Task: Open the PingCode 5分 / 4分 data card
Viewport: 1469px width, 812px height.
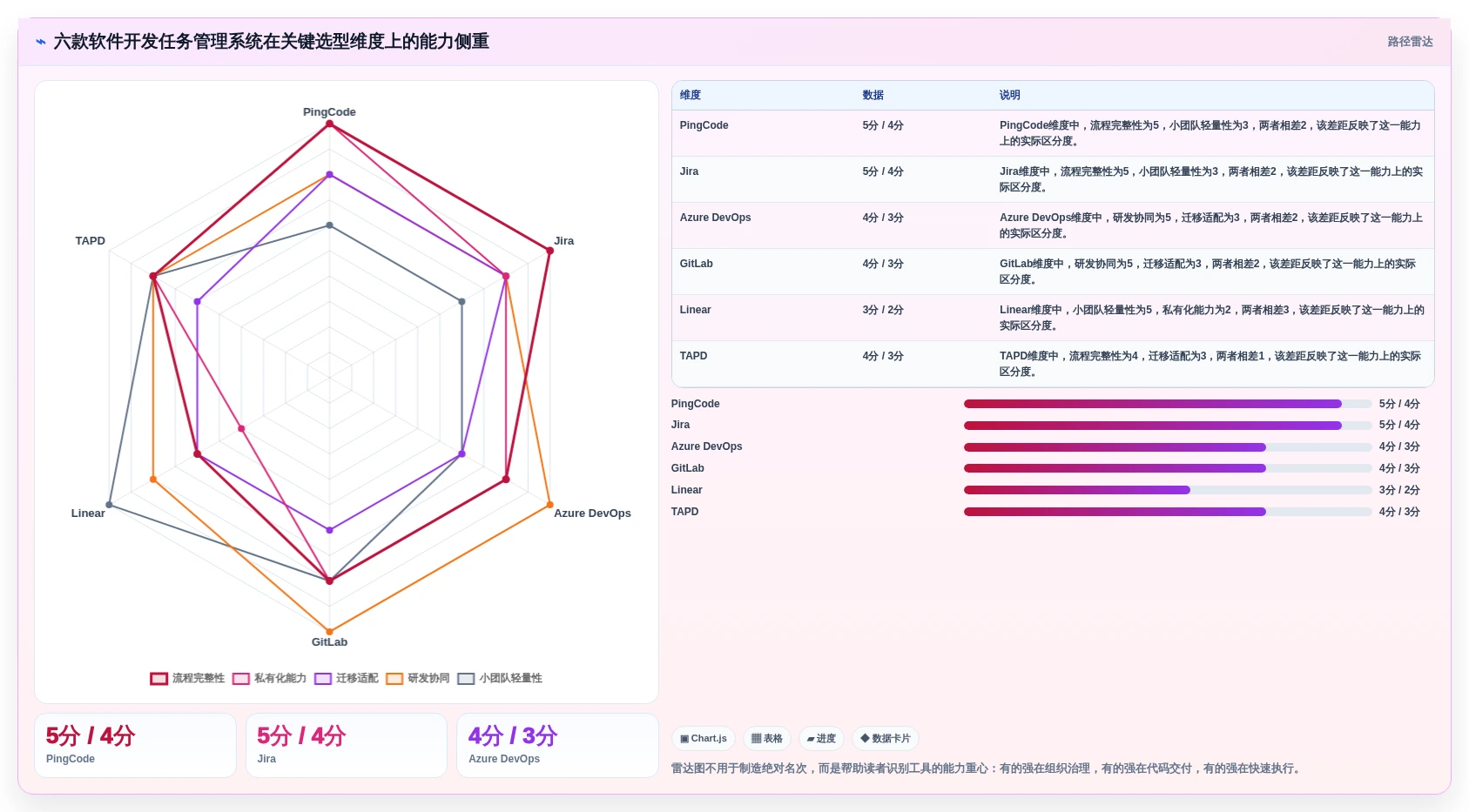Action: [x=135, y=745]
